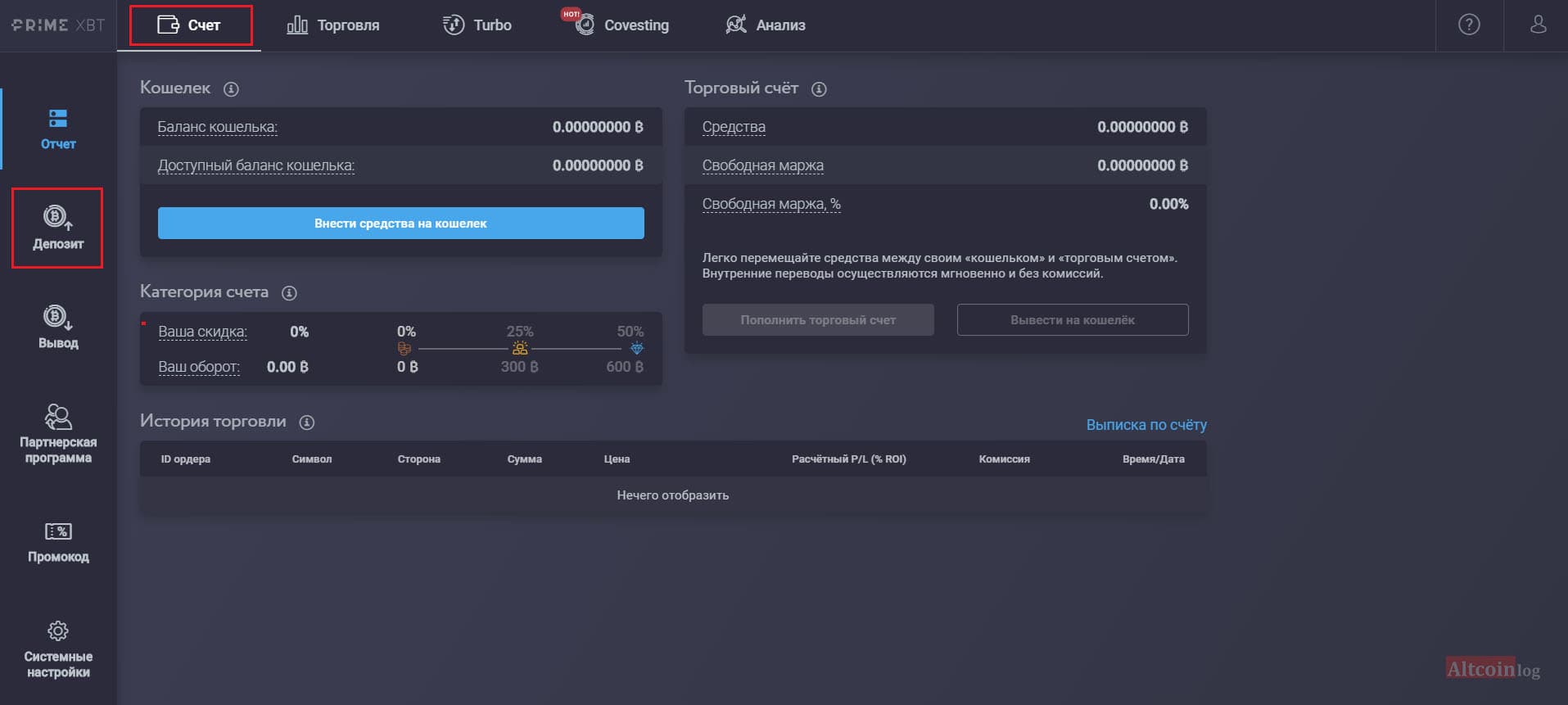The width and height of the screenshot is (1568, 705).
Task: Open the Партнерская программа sidebar item
Action: (58, 434)
